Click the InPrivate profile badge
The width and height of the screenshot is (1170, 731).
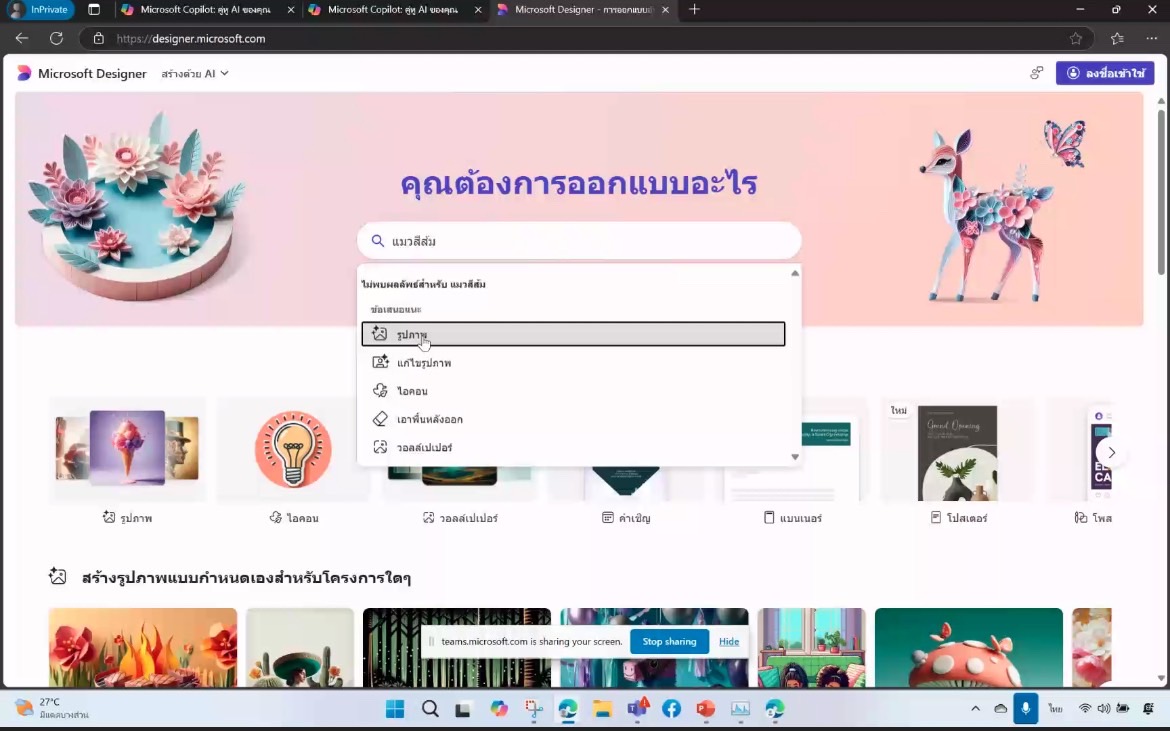pyautogui.click(x=39, y=10)
